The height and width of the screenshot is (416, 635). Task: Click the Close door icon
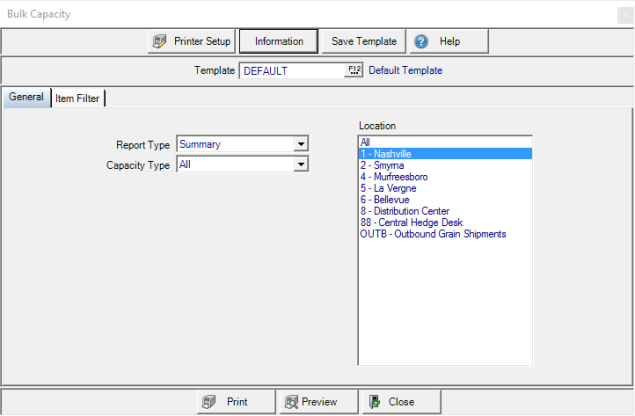coord(374,402)
